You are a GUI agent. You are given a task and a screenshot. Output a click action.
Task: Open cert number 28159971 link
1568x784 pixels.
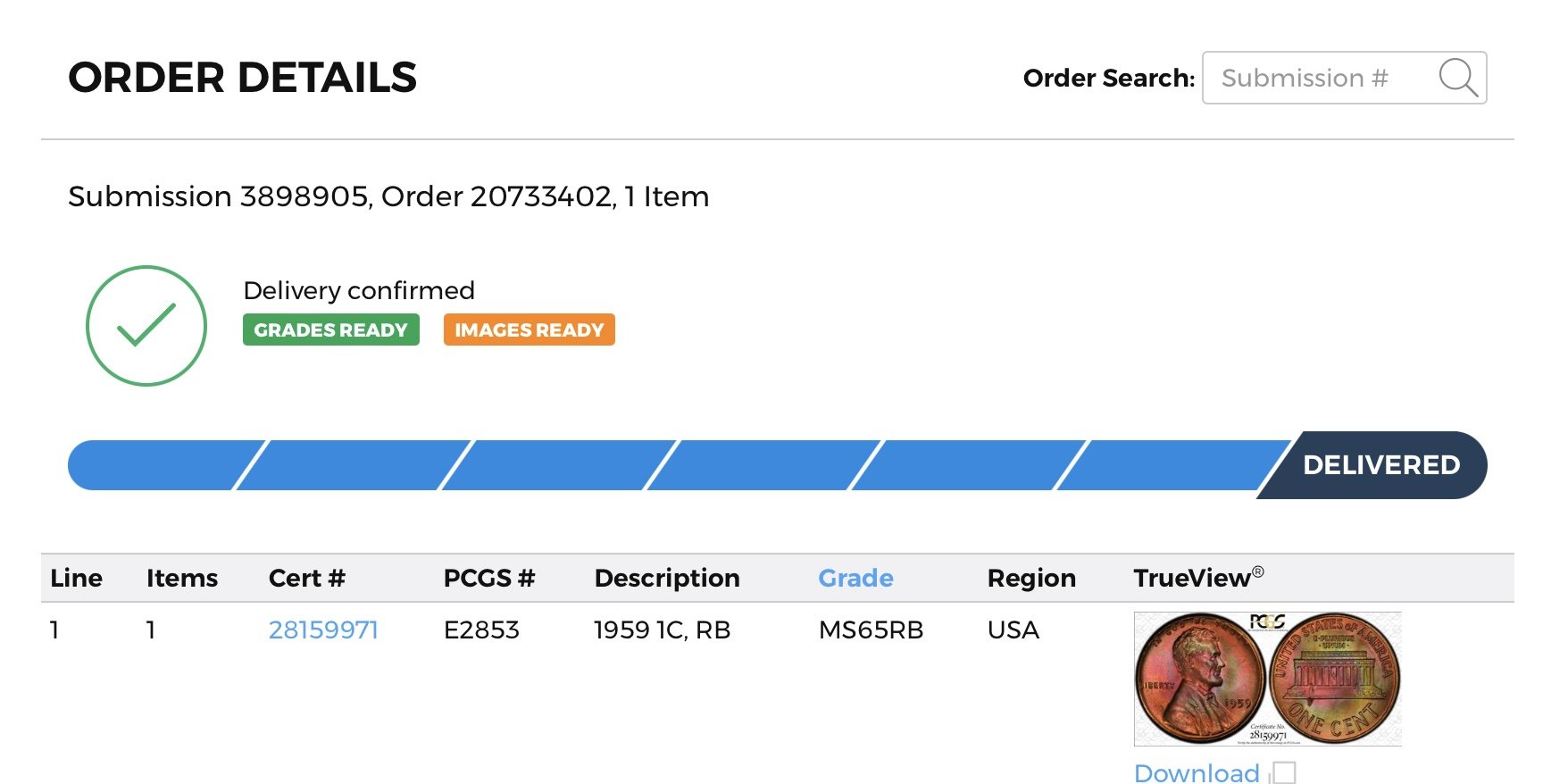click(x=323, y=630)
